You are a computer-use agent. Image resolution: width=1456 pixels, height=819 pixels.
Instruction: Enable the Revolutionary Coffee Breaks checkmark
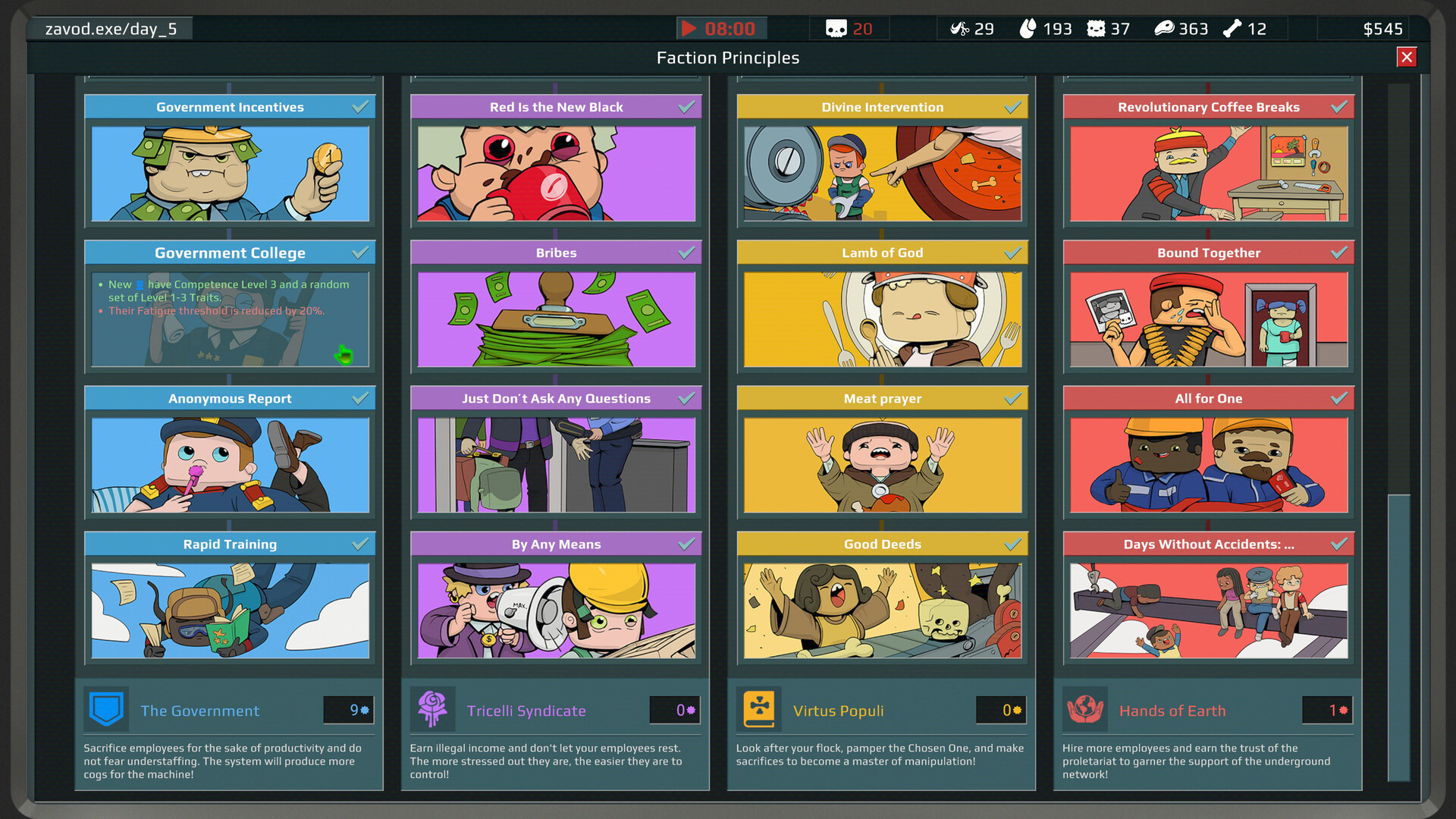click(1339, 107)
